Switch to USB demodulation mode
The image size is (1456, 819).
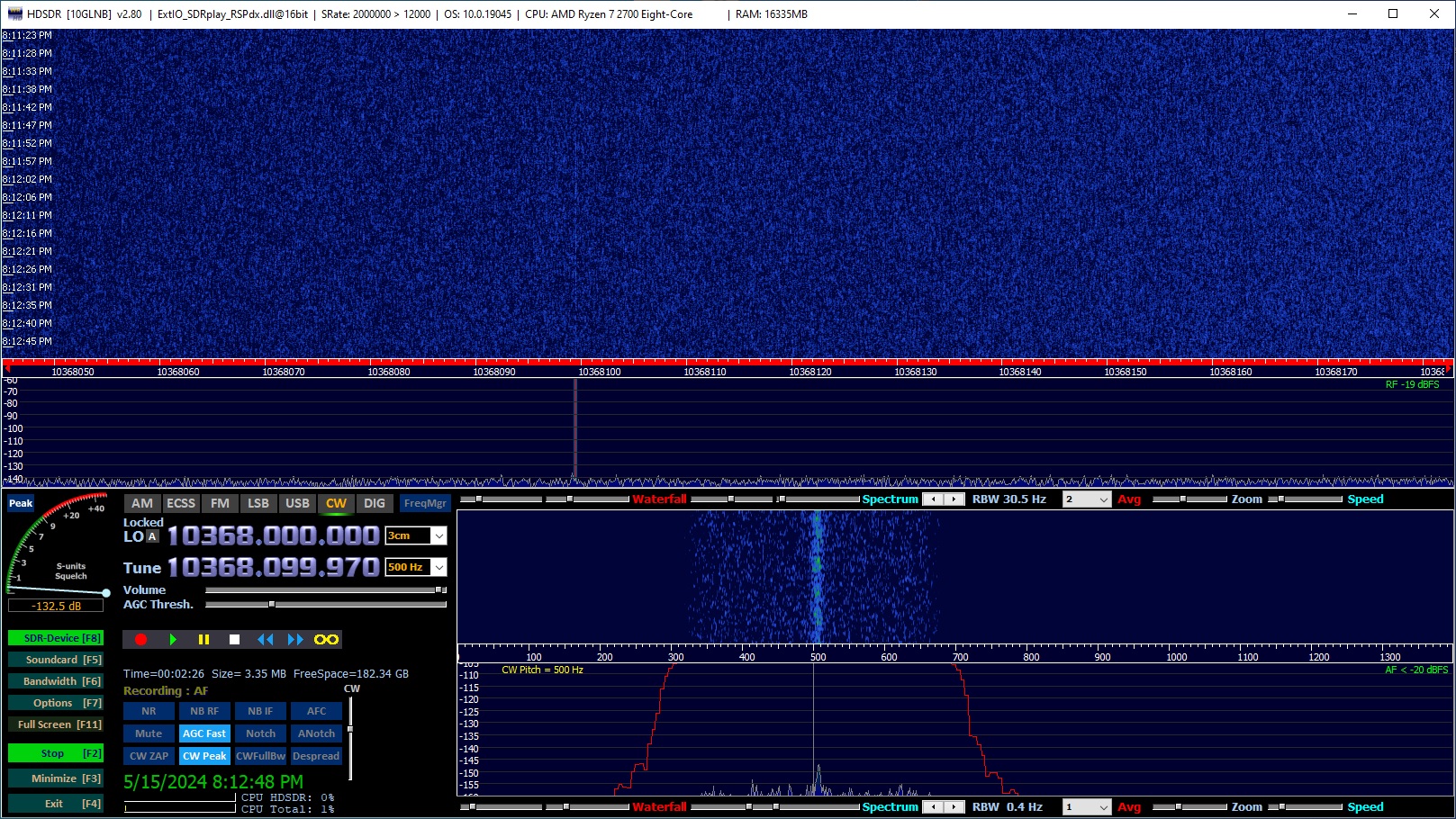297,503
